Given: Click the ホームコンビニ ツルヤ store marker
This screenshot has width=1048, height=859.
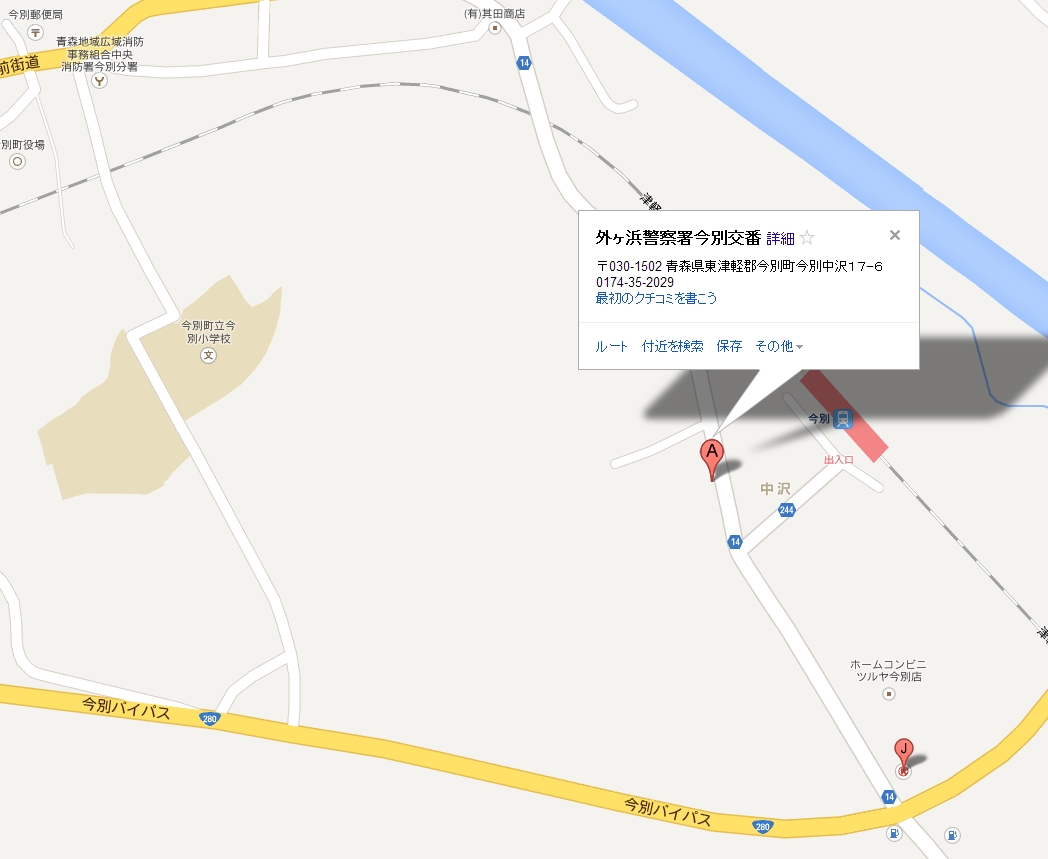Looking at the screenshot, I should [889, 694].
